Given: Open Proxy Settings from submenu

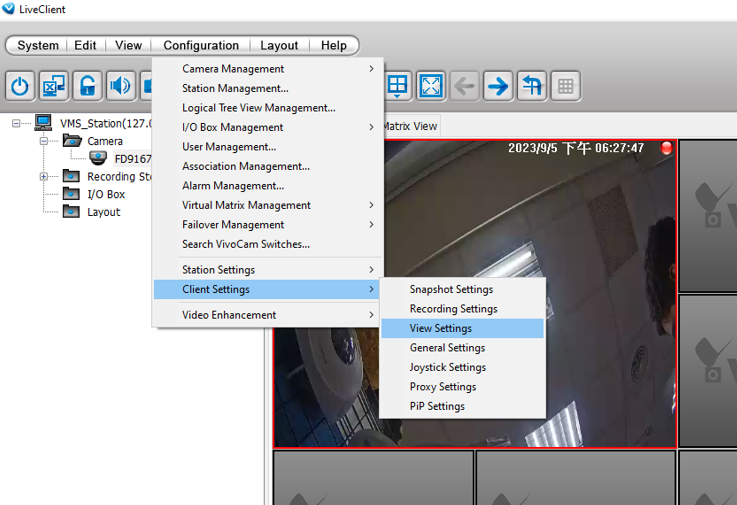Looking at the screenshot, I should click(463, 387).
